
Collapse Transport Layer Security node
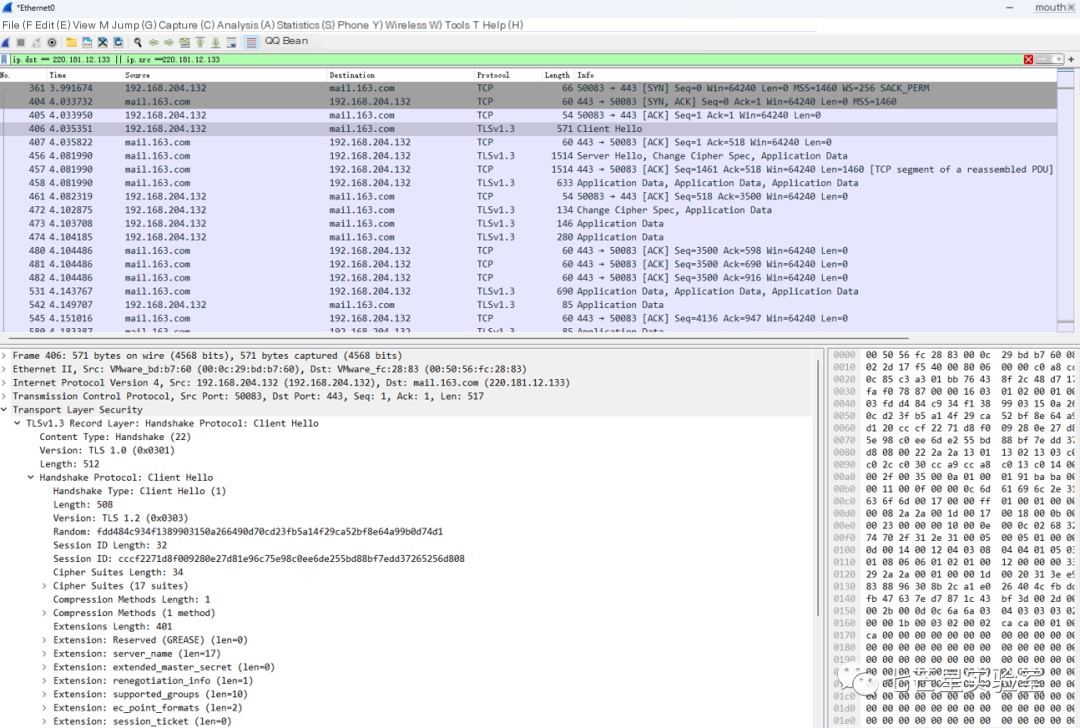click(4, 410)
